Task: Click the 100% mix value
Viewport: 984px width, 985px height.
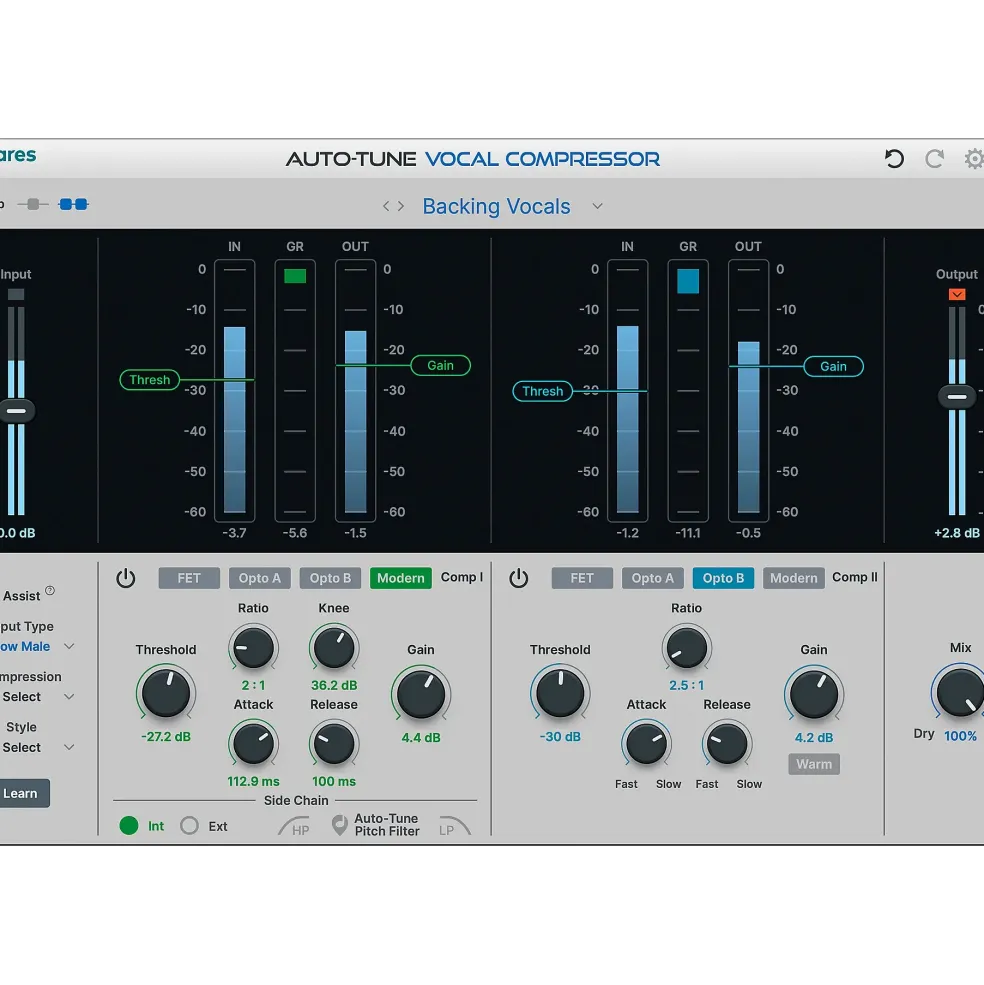Action: pyautogui.click(x=960, y=736)
